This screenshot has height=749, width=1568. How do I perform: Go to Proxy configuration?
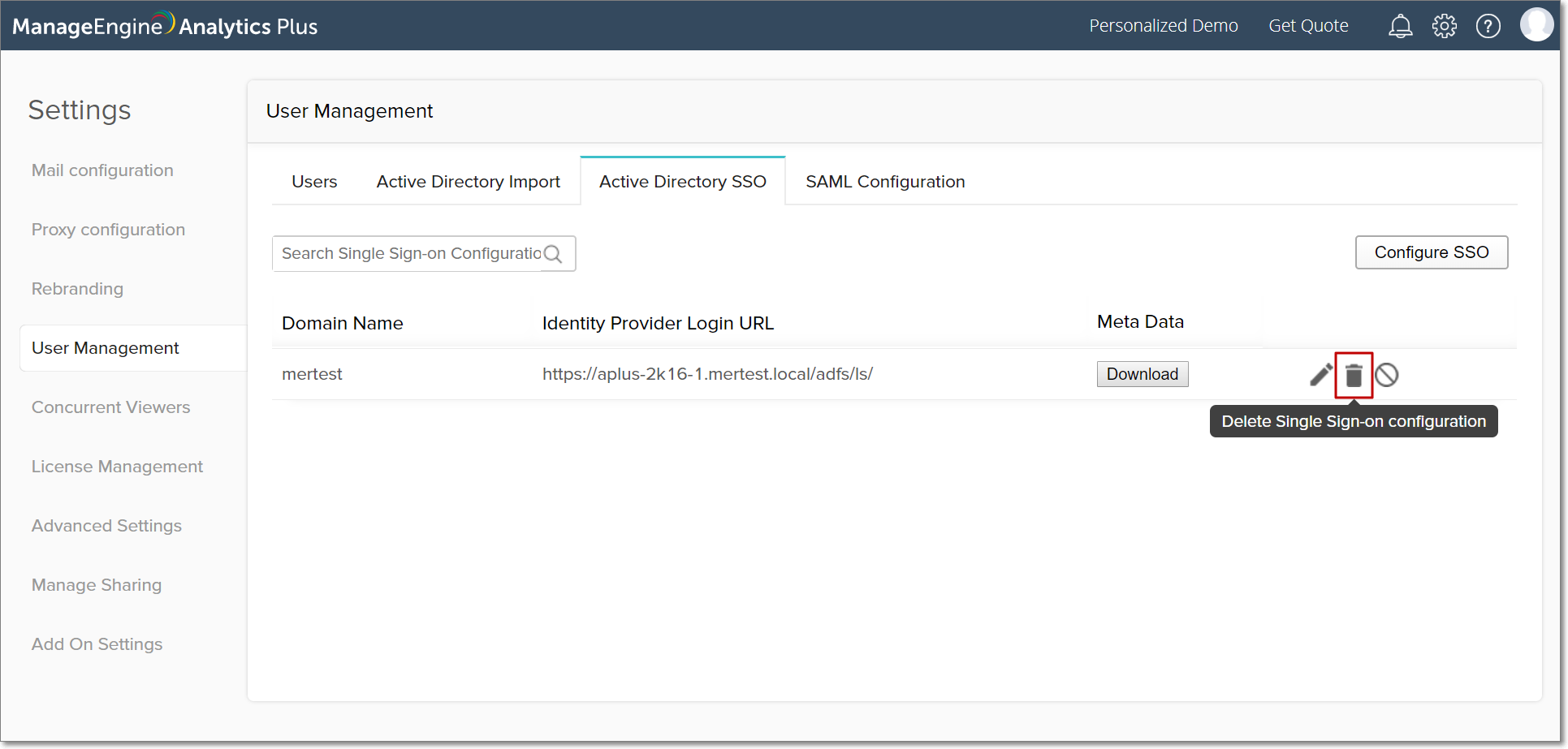[108, 230]
